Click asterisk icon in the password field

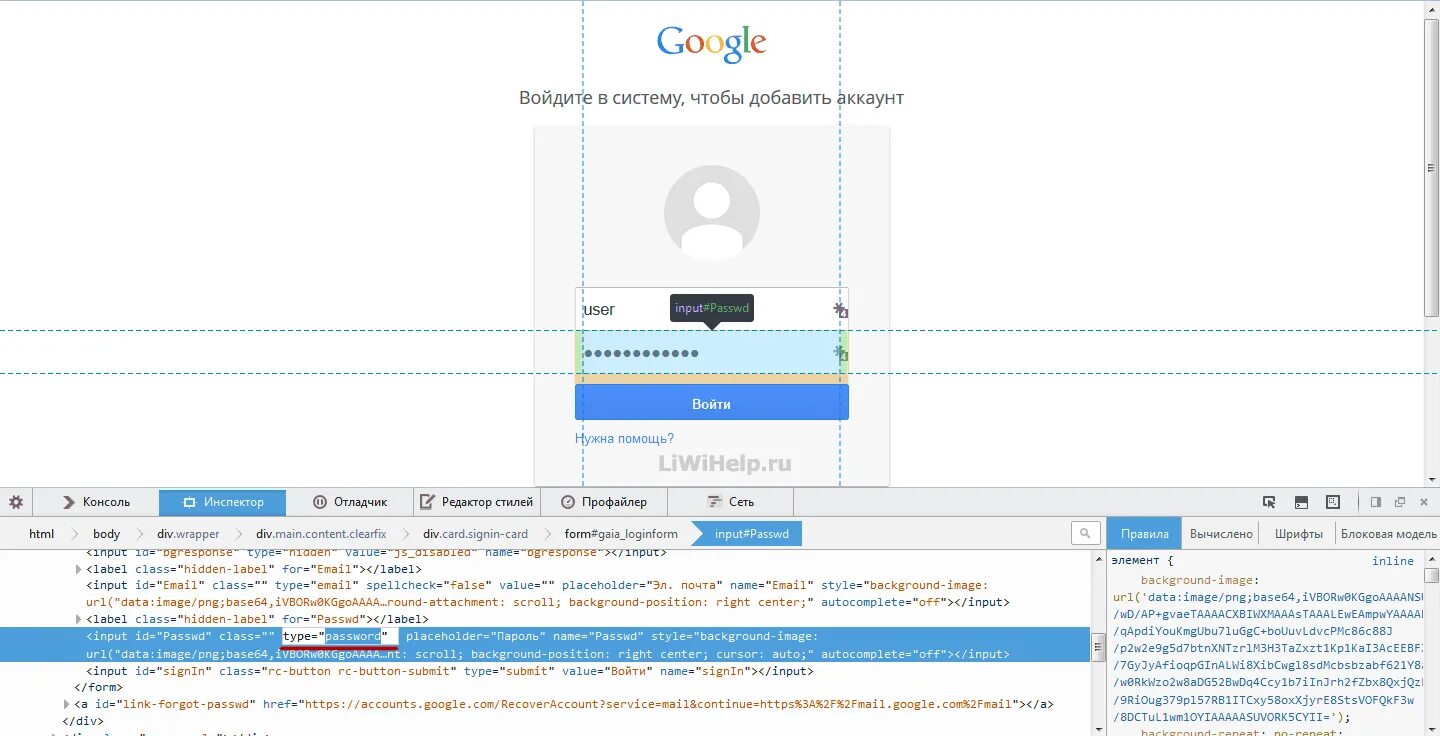[840, 352]
